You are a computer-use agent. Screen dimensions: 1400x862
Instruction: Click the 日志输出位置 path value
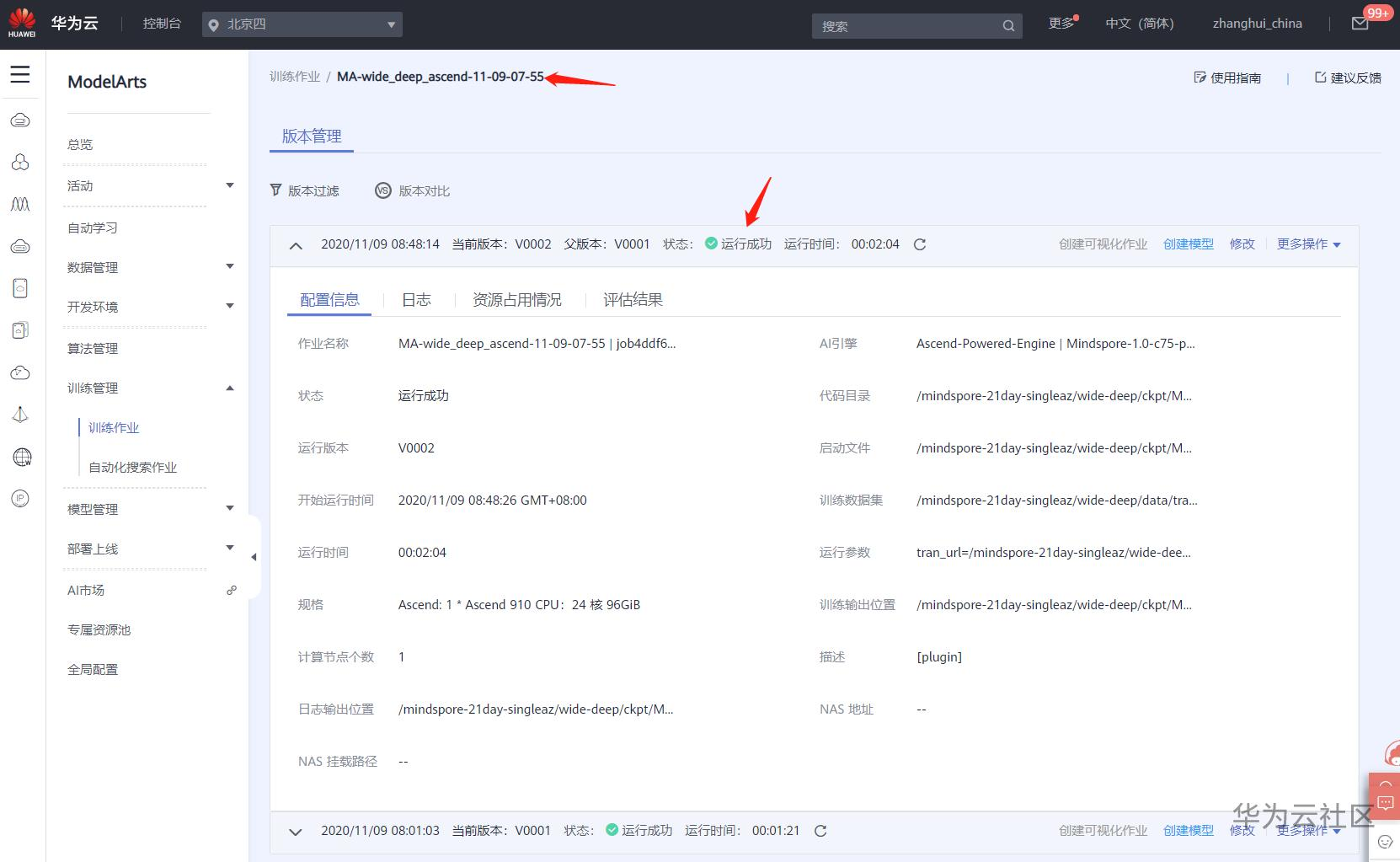[536, 709]
